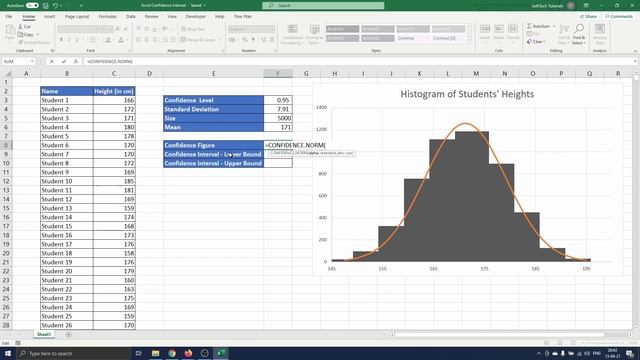This screenshot has height=360, width=640.
Task: Click the Copy icon
Action: click(20, 35)
